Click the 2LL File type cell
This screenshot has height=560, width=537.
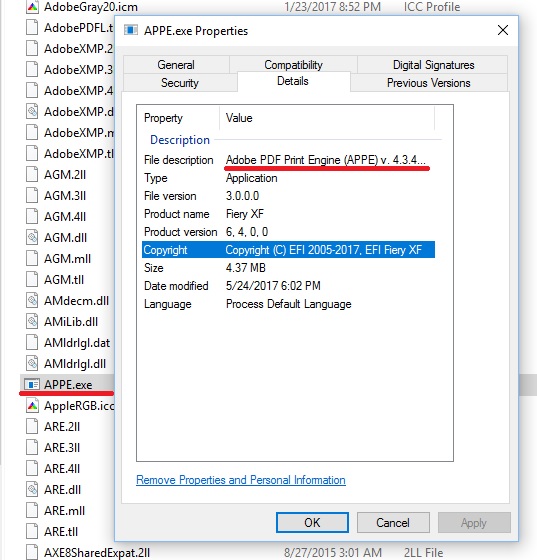coord(423,552)
